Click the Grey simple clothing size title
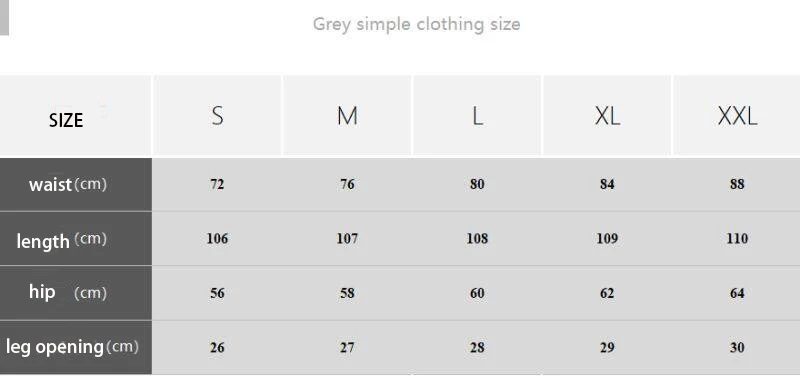Screen dimensions: 800x376 coord(416,24)
